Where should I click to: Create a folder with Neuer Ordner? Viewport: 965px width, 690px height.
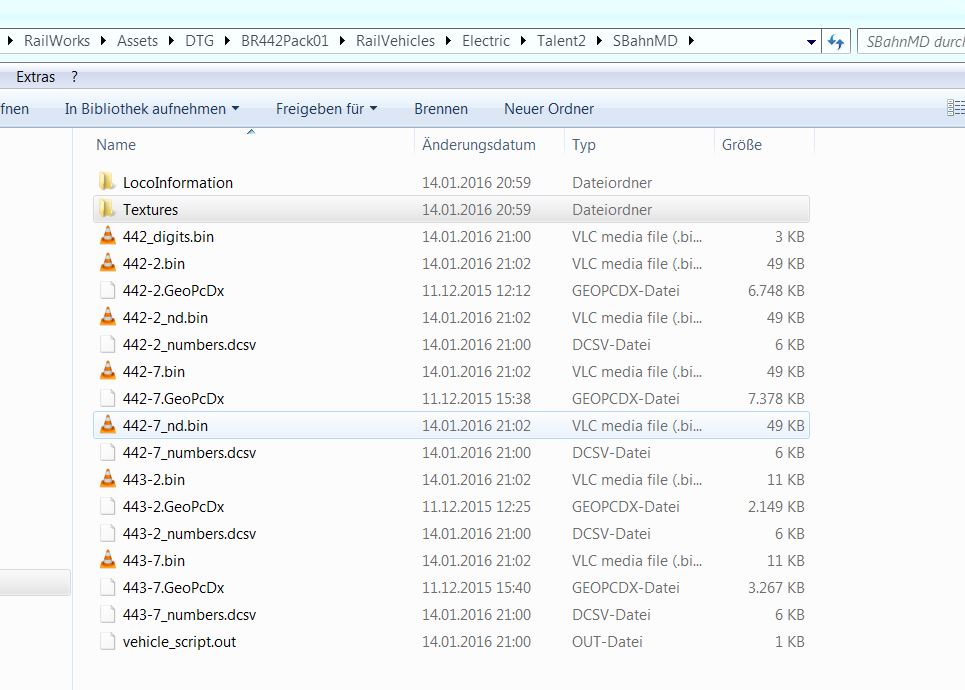pos(548,109)
